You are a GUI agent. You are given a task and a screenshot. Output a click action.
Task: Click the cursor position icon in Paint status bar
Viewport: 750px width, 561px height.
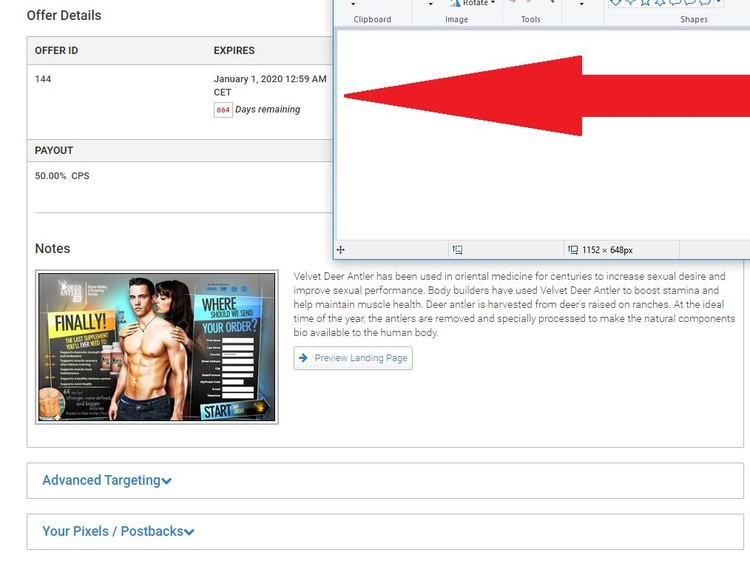point(341,250)
